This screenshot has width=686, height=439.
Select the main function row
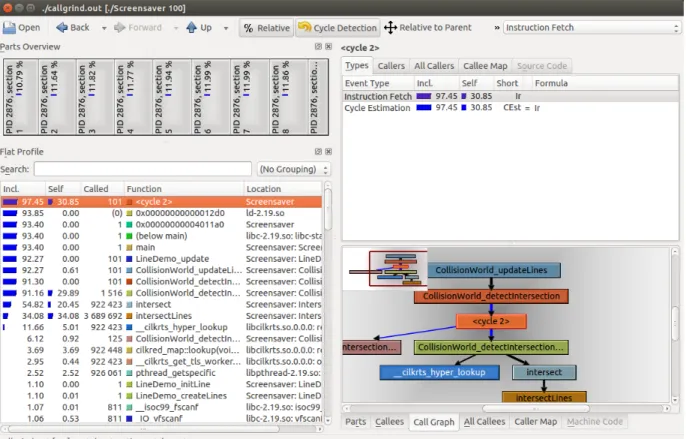[161, 247]
